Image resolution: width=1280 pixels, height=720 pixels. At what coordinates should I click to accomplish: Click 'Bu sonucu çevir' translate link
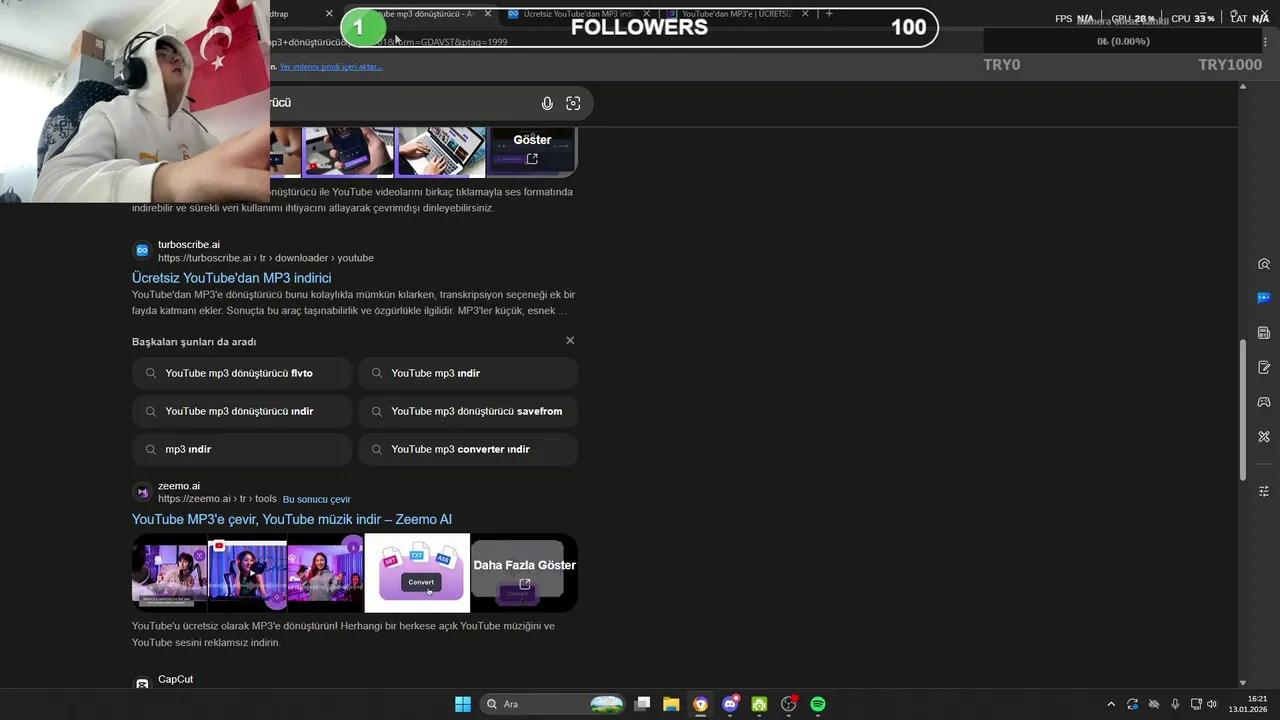pyautogui.click(x=317, y=499)
